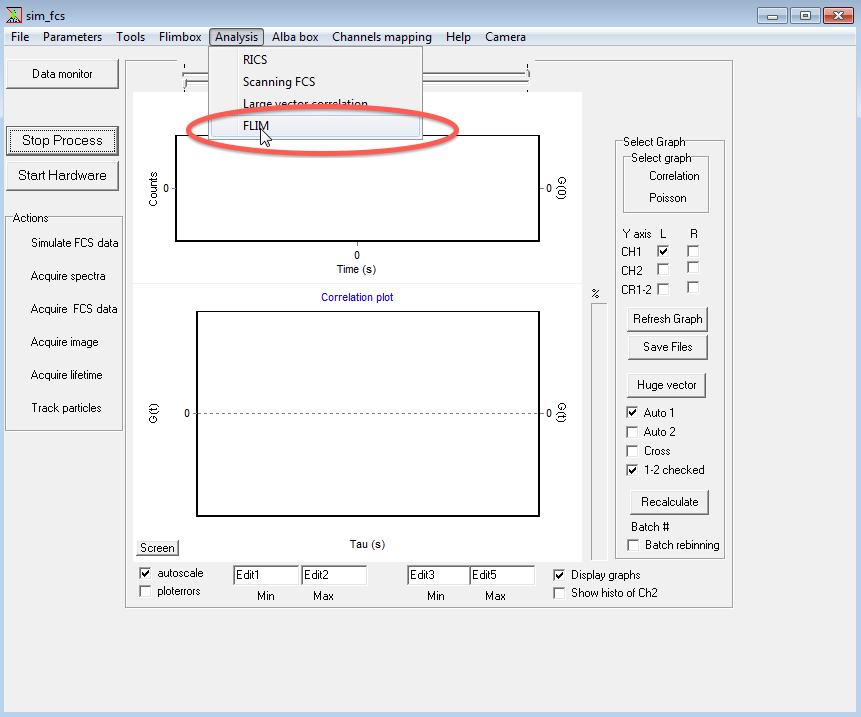
Task: Click the Refresh Graph button
Action: coord(667,319)
